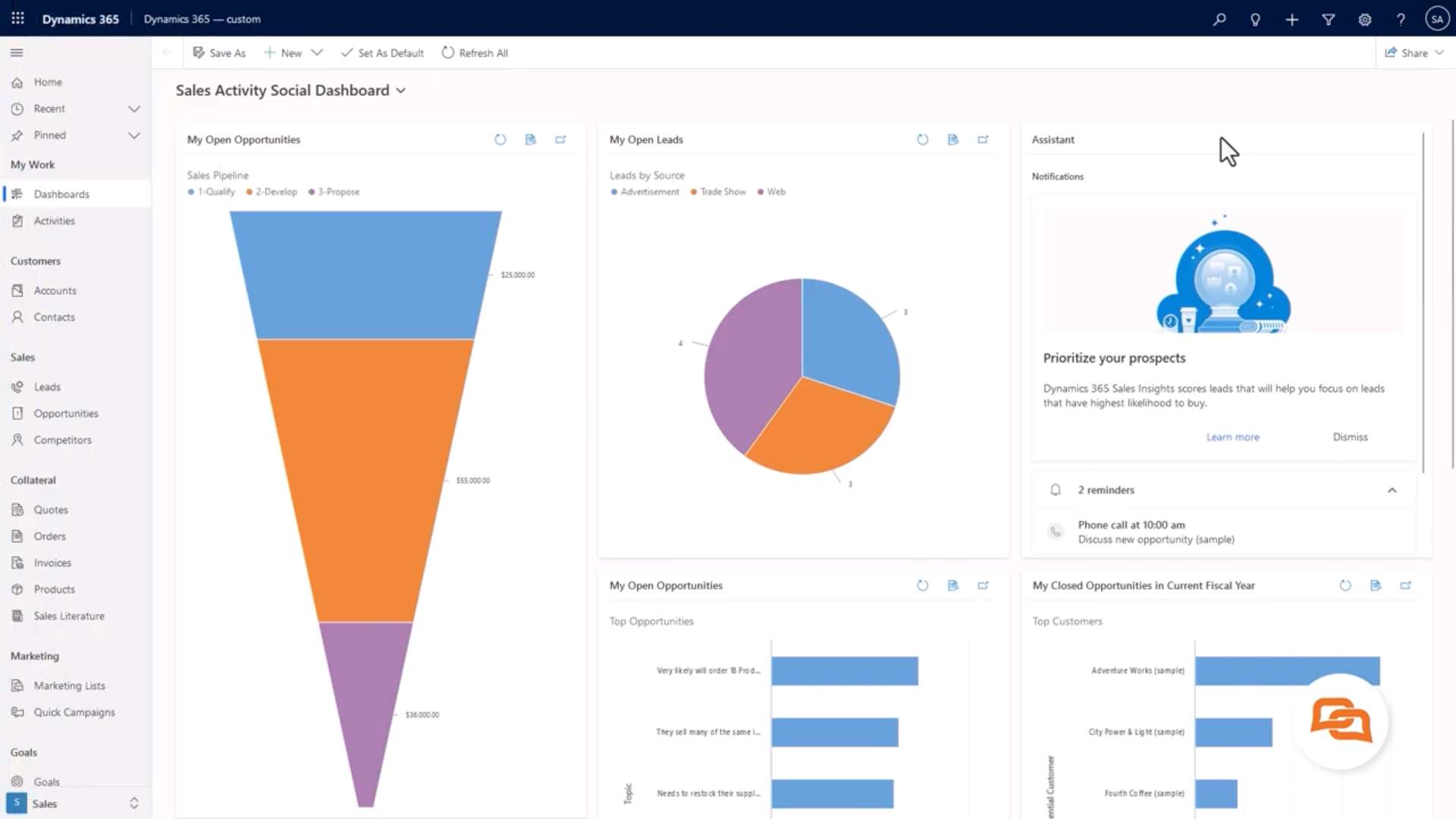
Task: Expand the Recent items list
Action: 134,108
